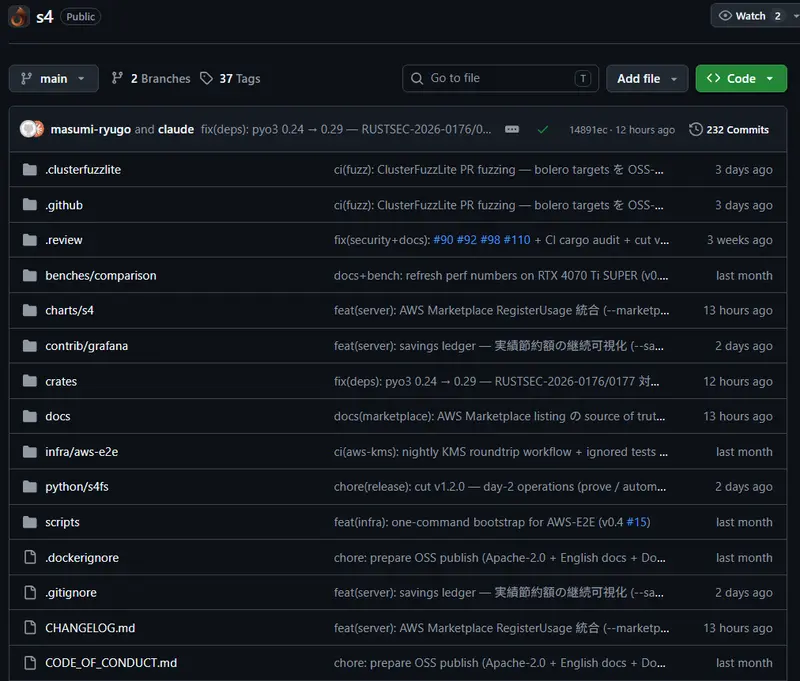Click the green check commit status icon
The image size is (800, 681).
[x=542, y=130]
